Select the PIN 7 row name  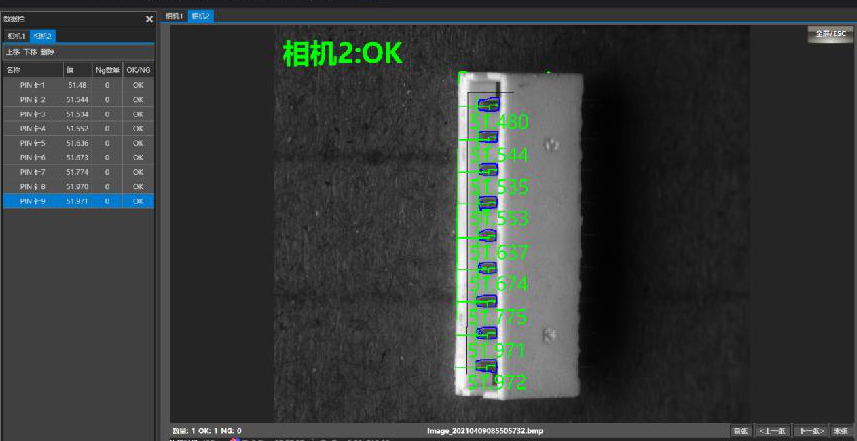[x=32, y=172]
